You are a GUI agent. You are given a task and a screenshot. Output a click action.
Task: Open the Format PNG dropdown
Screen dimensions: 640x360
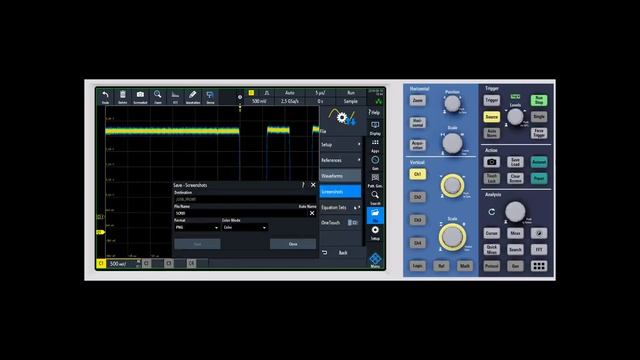[197, 227]
